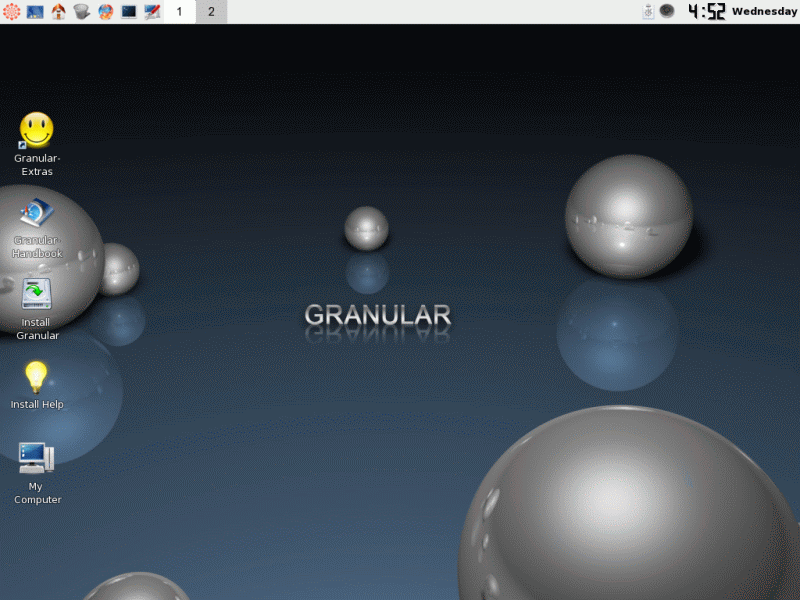The width and height of the screenshot is (800, 600).
Task: Open the Granular main menu launcher
Action: (x=11, y=12)
